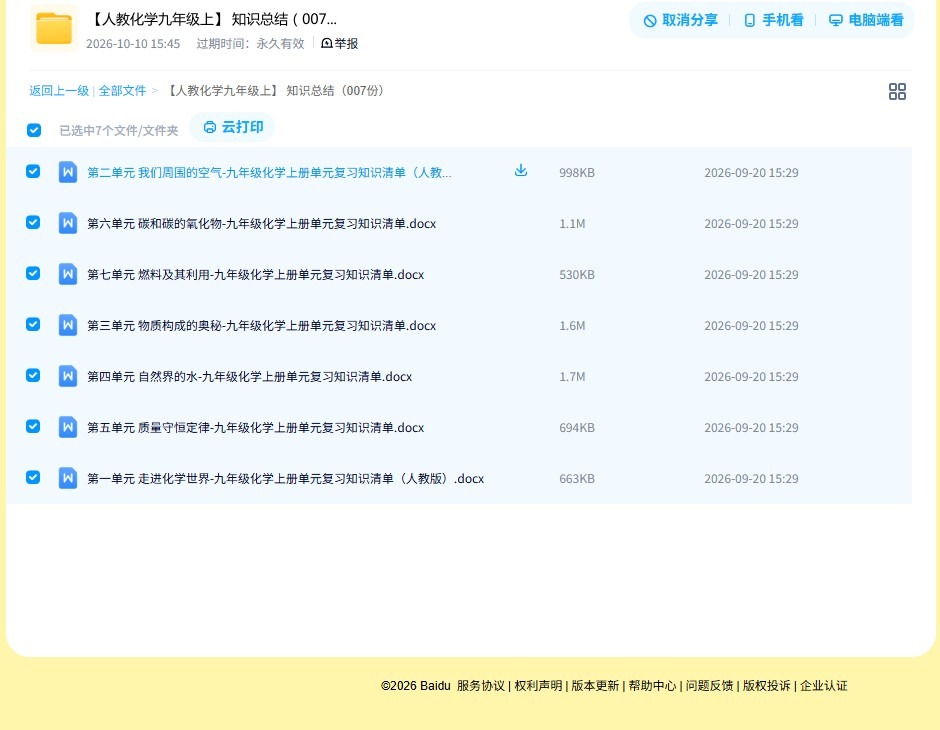Click the 已选中7个文件/文件夹 label

[x=119, y=130]
